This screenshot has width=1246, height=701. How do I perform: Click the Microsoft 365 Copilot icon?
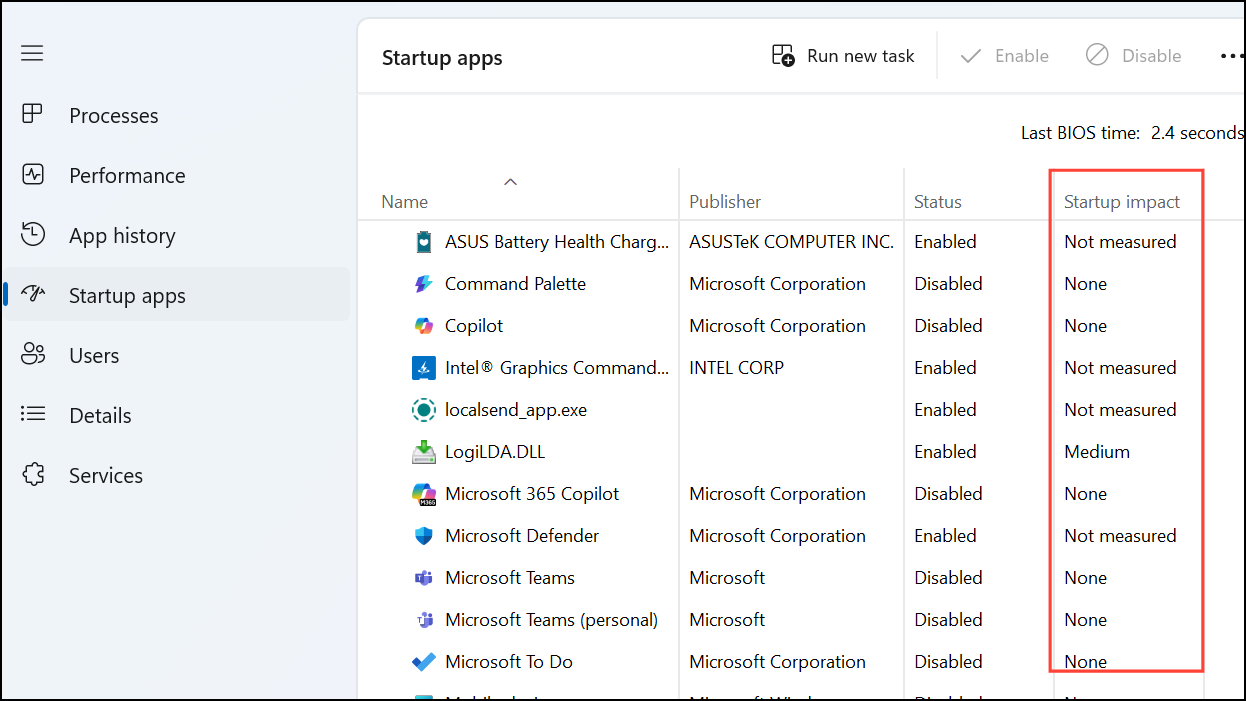(424, 494)
